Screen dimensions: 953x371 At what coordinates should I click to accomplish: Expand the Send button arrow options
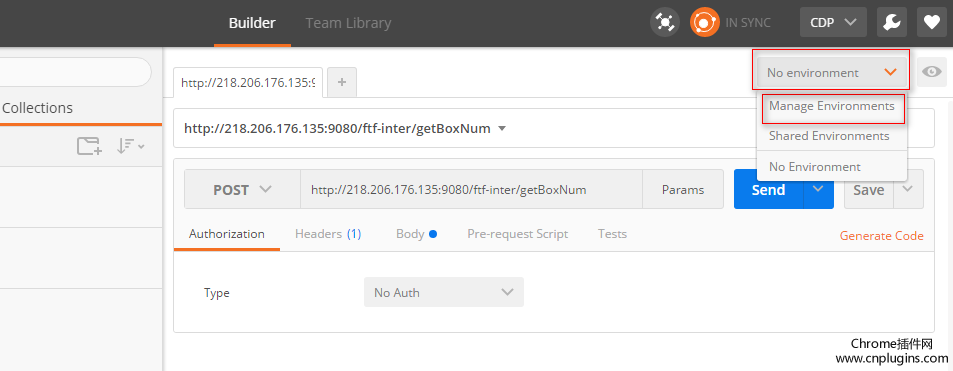(818, 190)
